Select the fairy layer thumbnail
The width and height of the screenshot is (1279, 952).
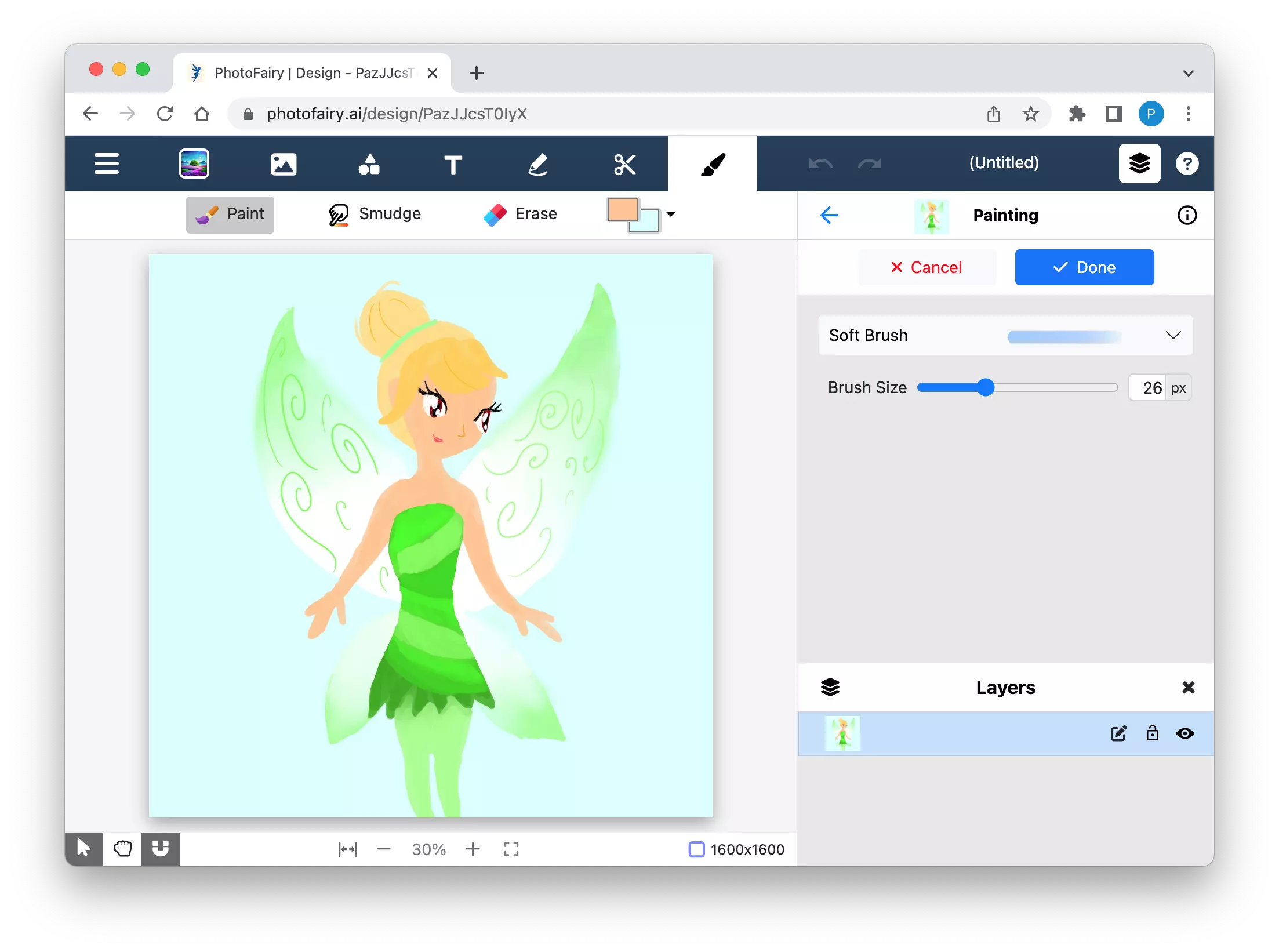click(842, 733)
